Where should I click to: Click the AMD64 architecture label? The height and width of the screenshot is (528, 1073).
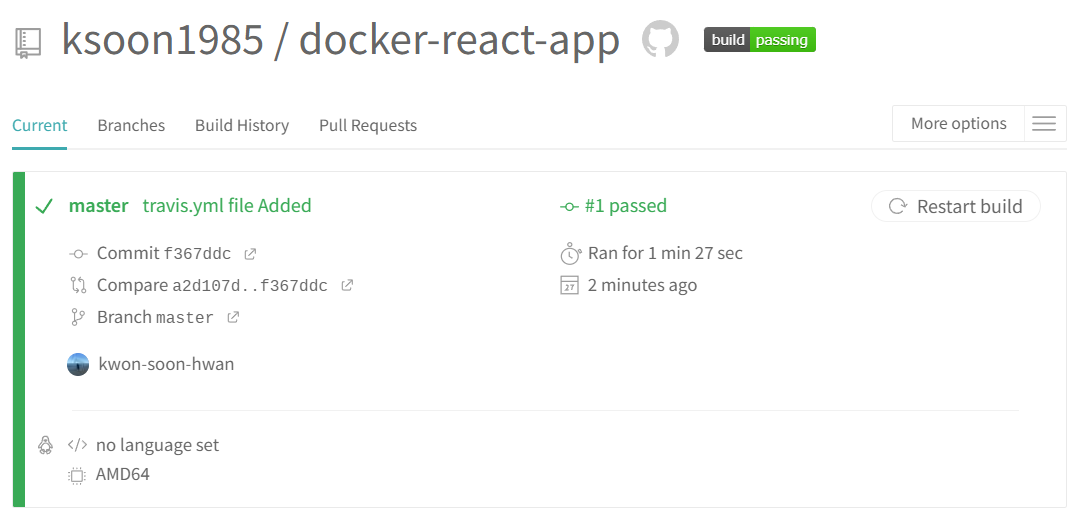pos(122,475)
